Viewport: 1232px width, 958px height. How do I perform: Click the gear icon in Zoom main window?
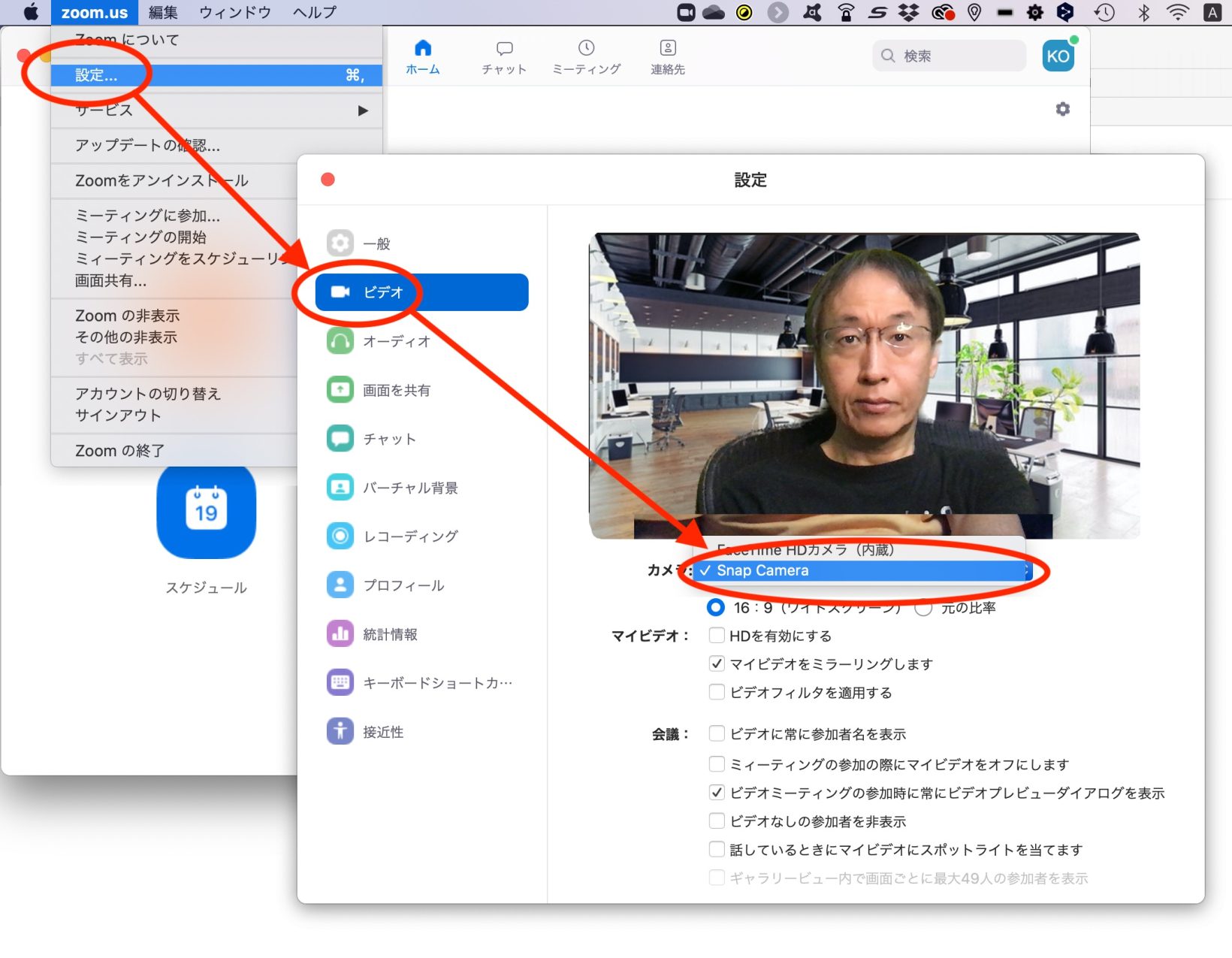coord(1062,109)
